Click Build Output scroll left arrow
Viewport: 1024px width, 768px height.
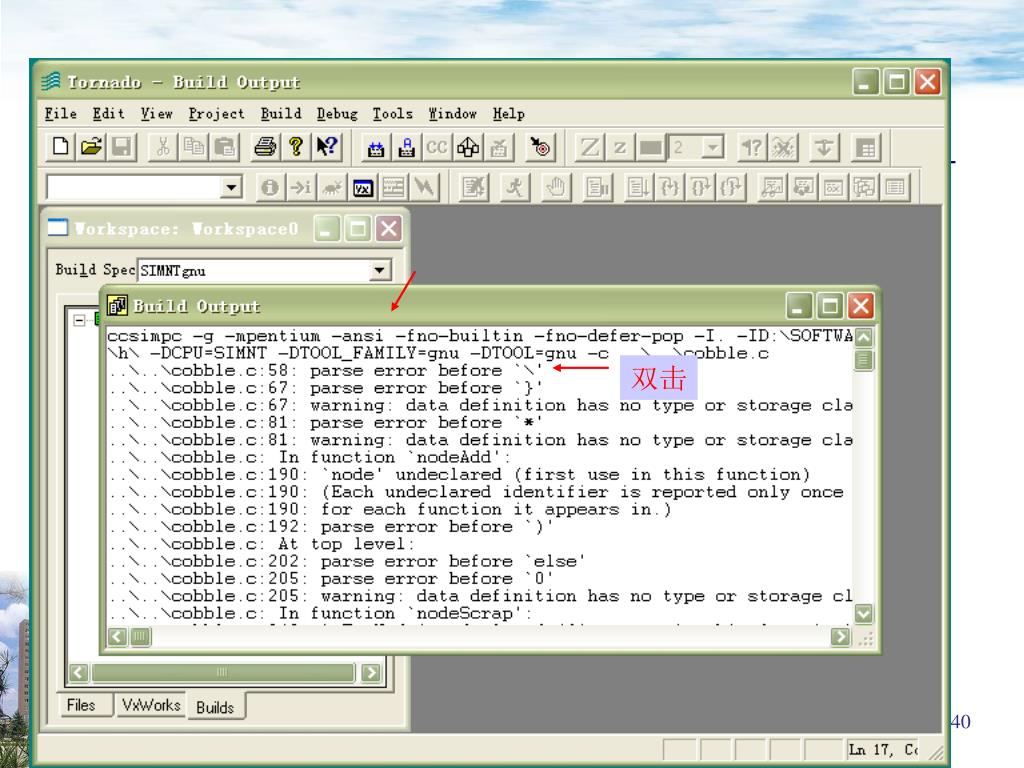pyautogui.click(x=118, y=637)
